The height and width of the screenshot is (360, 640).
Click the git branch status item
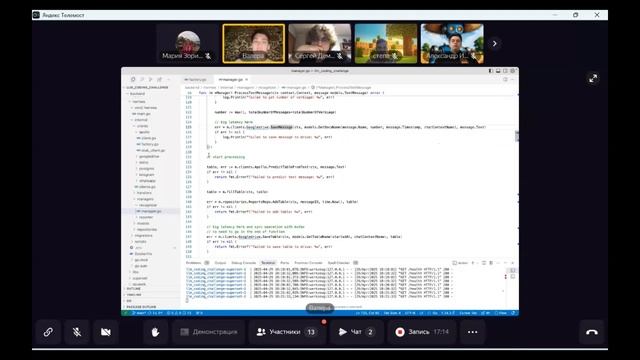point(140,313)
